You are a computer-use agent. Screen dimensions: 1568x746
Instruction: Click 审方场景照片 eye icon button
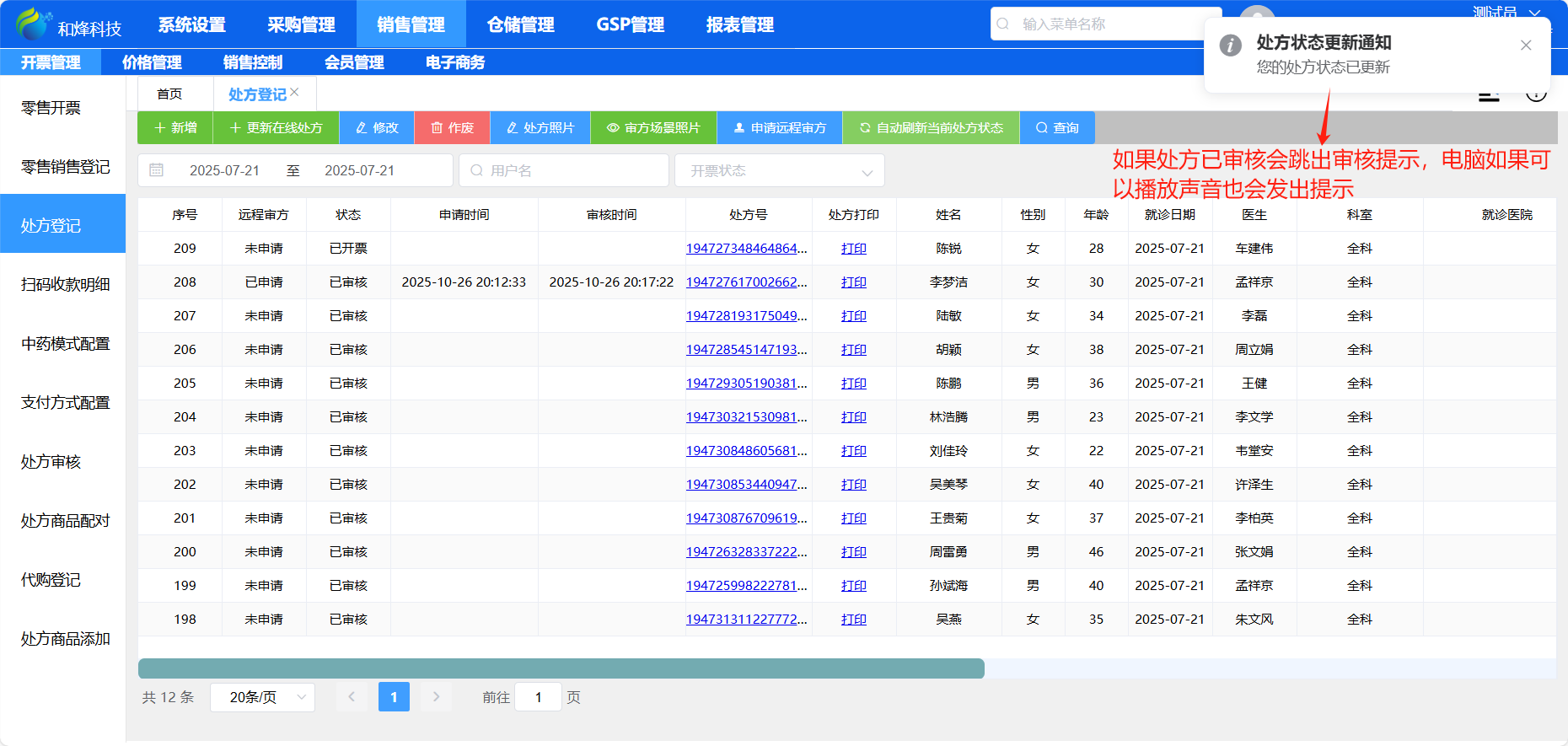(653, 128)
